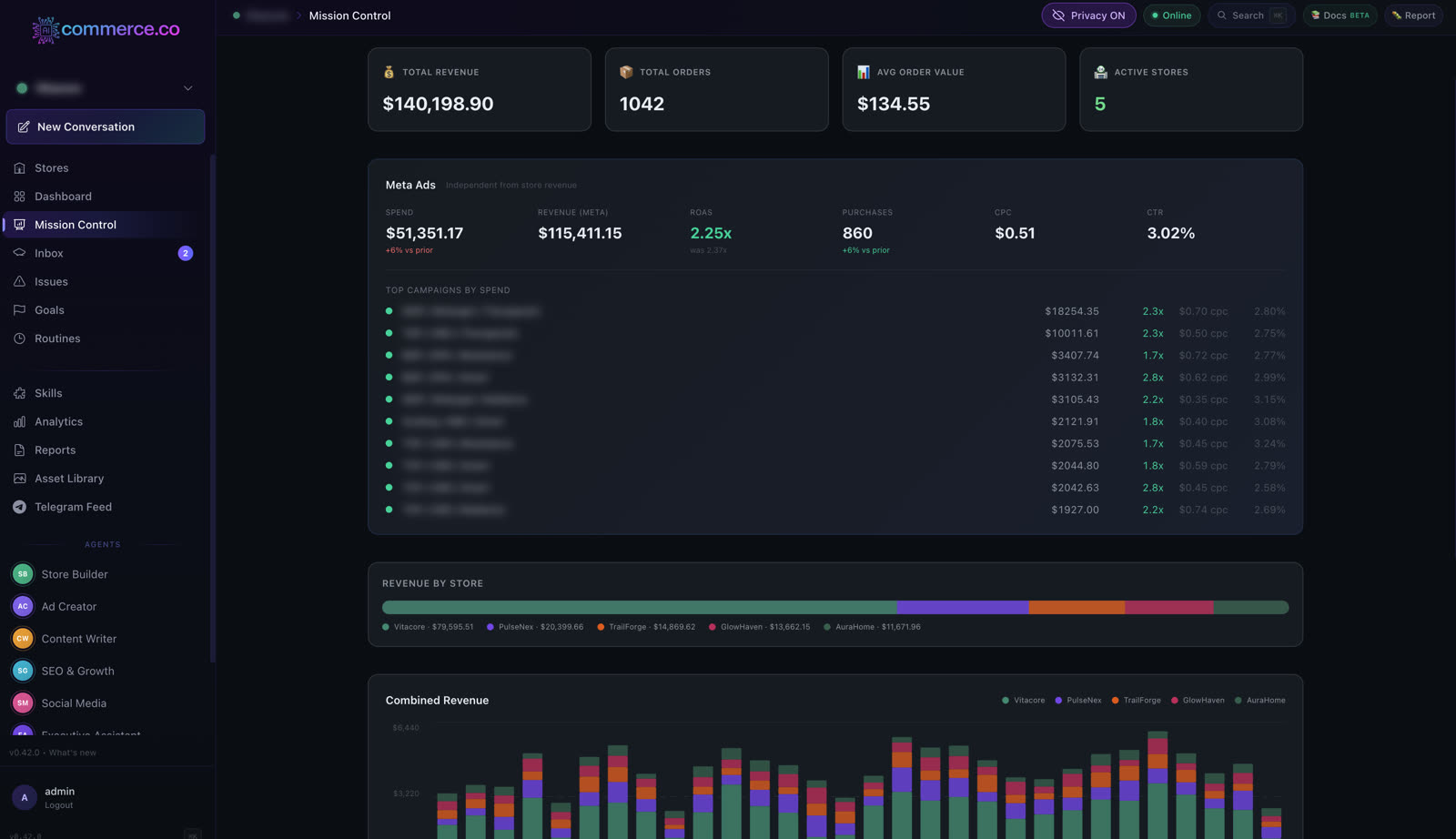Toggle PulseNex series in Combined Revenue legend
1456x839 pixels.
click(1077, 701)
